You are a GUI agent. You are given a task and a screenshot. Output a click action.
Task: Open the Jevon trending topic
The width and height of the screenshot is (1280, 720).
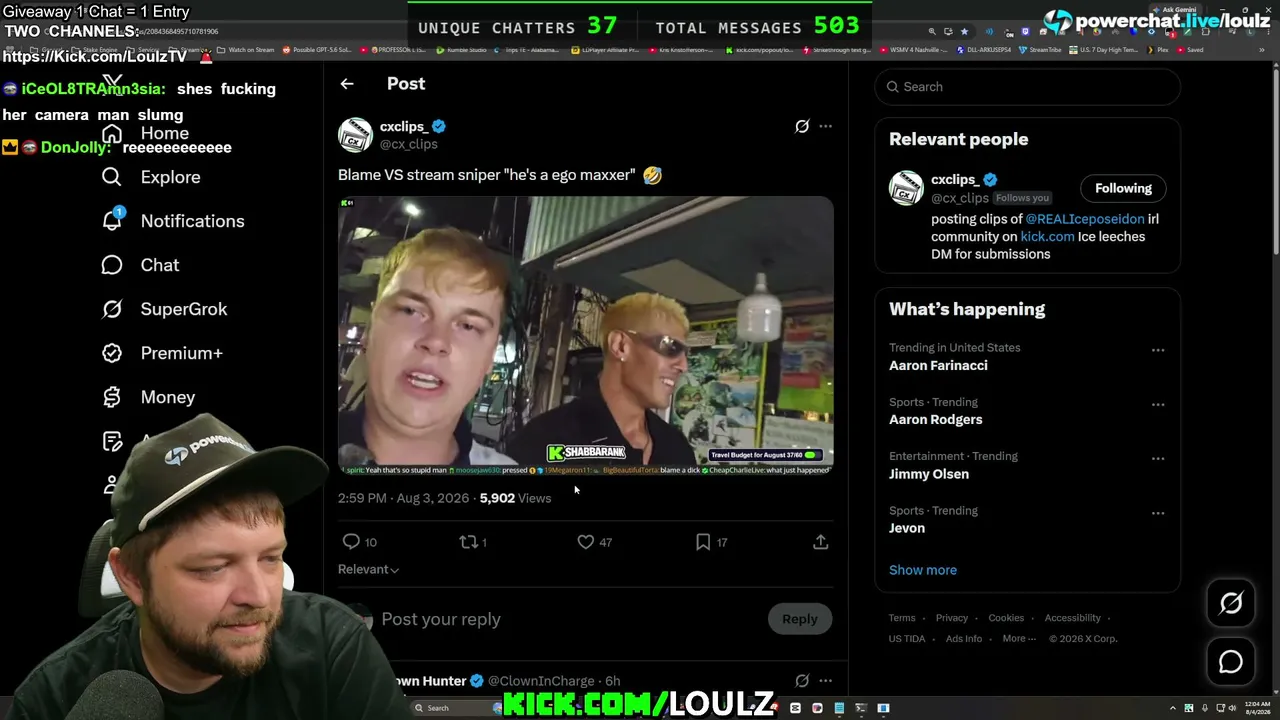click(907, 528)
